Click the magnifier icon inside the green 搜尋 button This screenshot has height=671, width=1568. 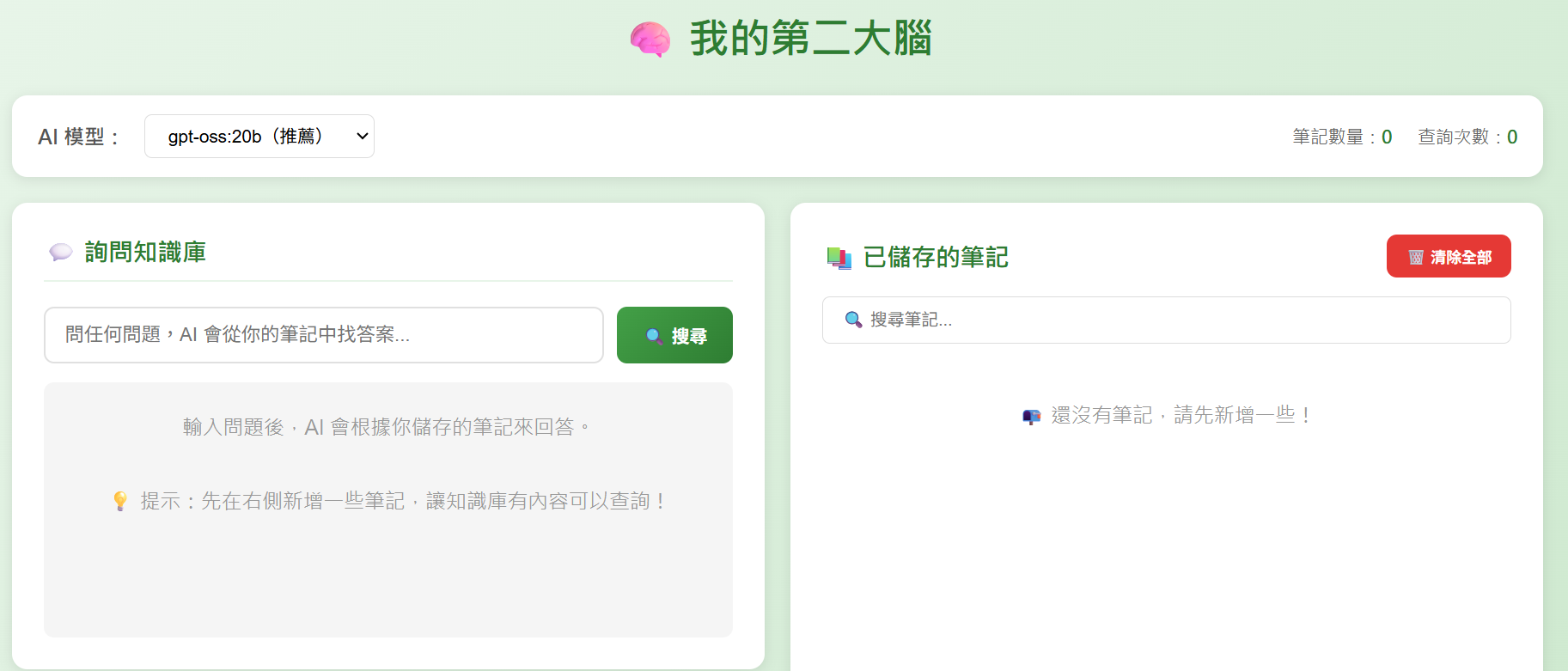[654, 336]
